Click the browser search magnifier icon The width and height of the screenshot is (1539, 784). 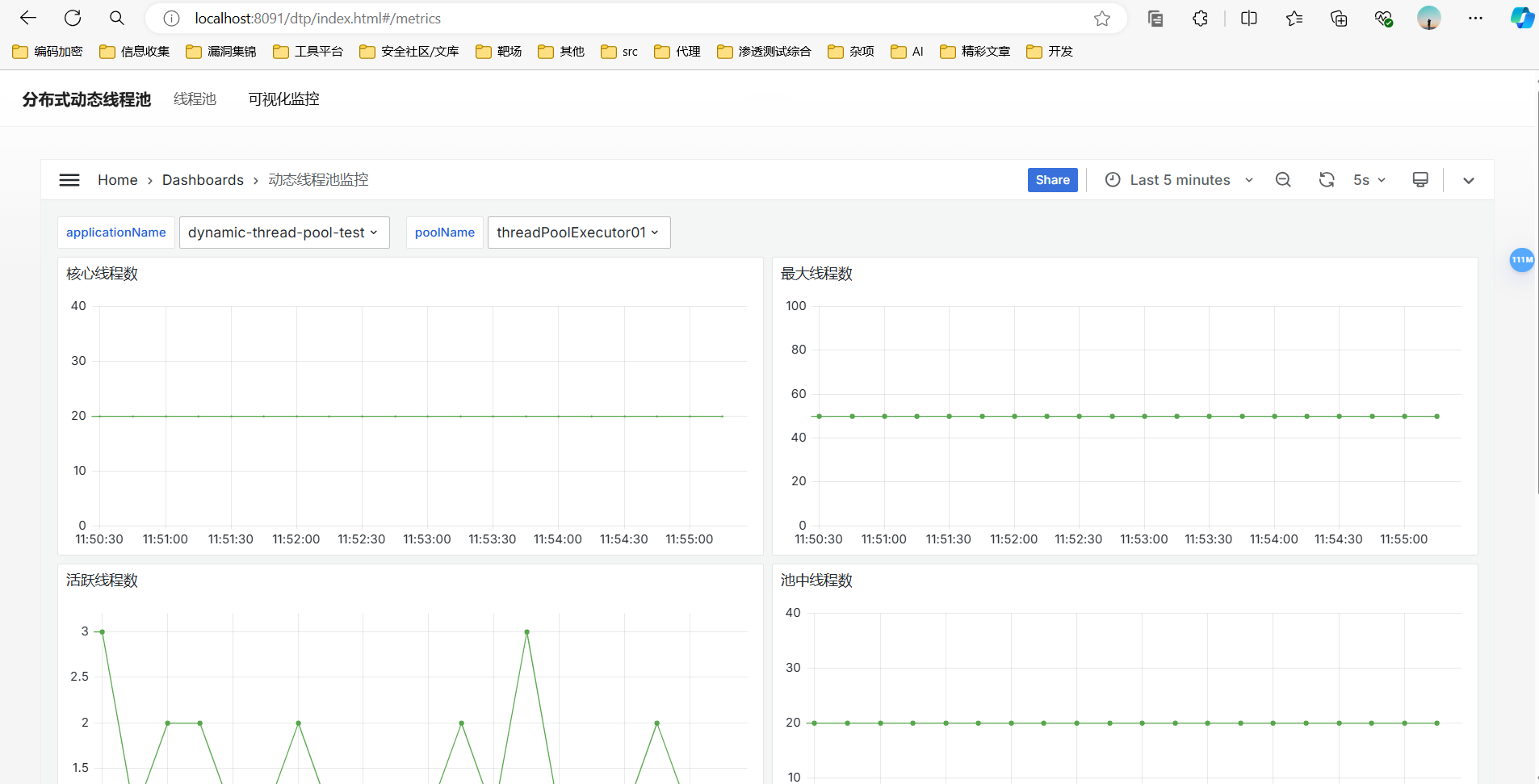117,18
